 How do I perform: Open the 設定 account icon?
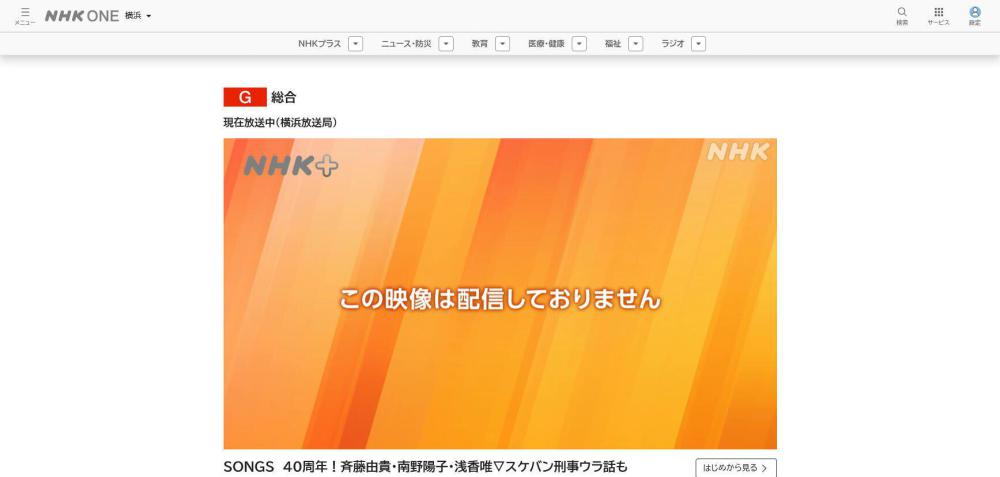(x=974, y=15)
